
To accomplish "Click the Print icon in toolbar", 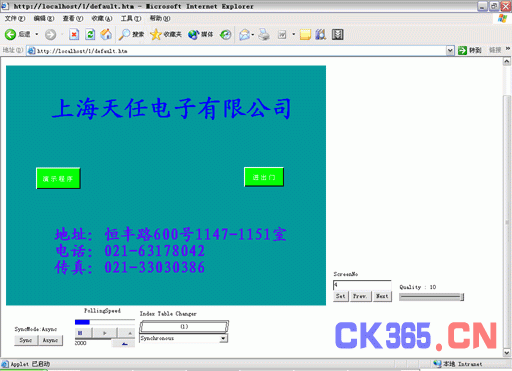I will [264, 34].
